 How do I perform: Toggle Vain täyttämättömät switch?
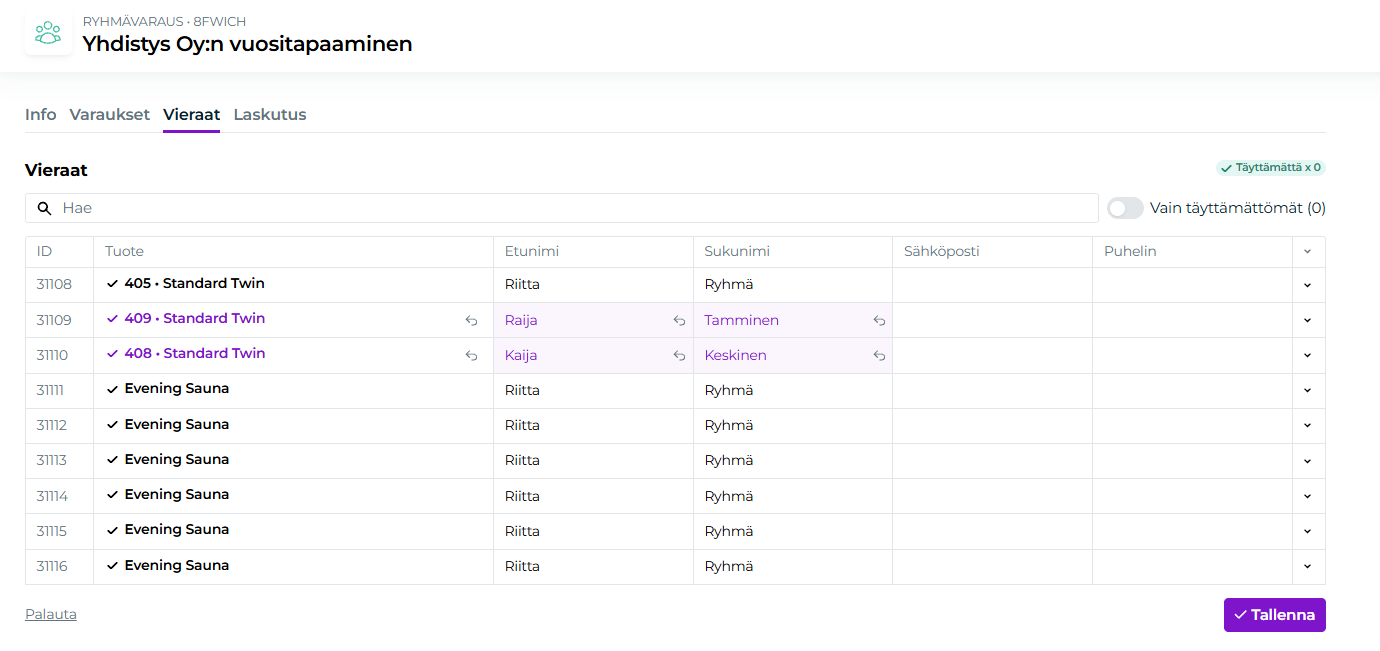click(1125, 208)
